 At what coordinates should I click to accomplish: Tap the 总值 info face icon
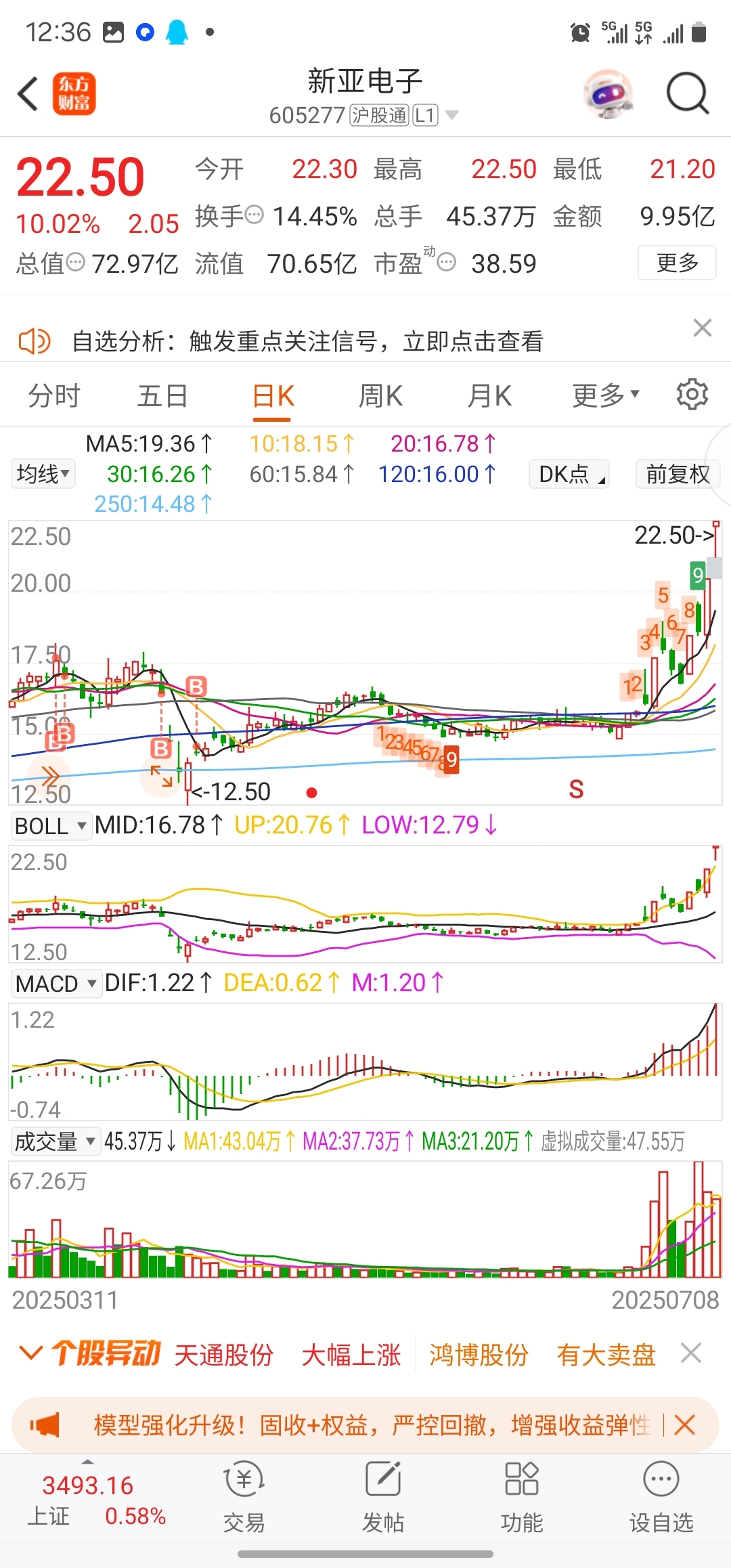pyautogui.click(x=75, y=262)
